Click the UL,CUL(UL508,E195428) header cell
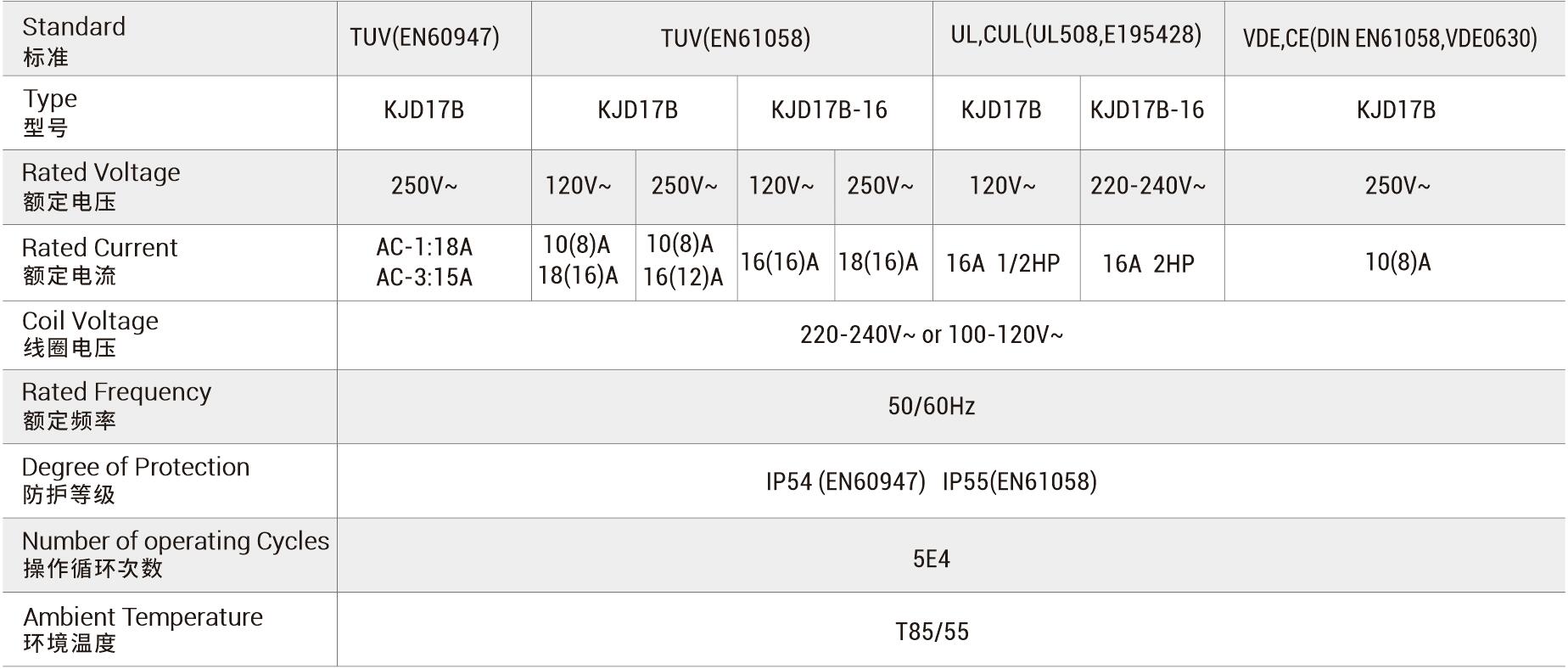The width and height of the screenshot is (1568, 669). click(1076, 36)
